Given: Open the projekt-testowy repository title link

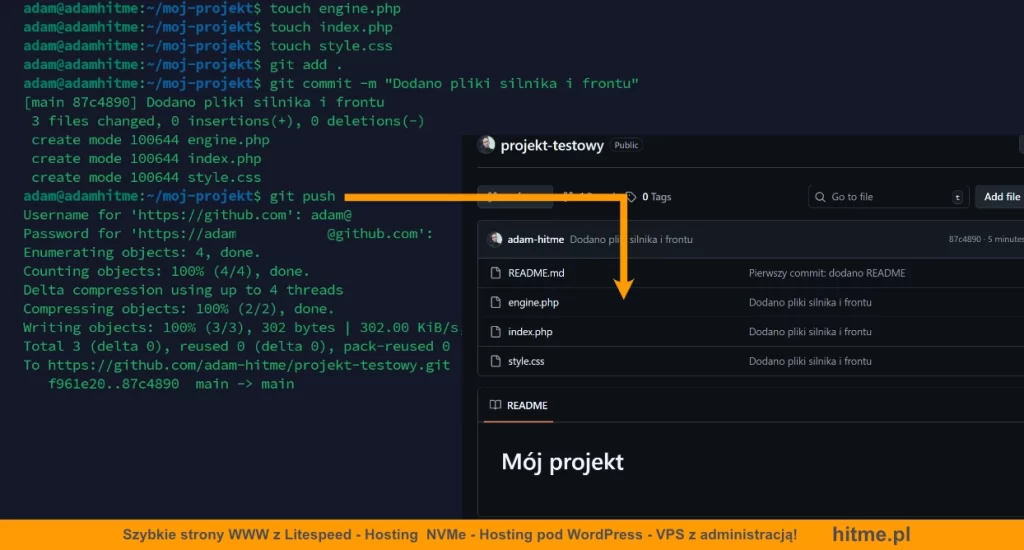Looking at the screenshot, I should tap(552, 146).
